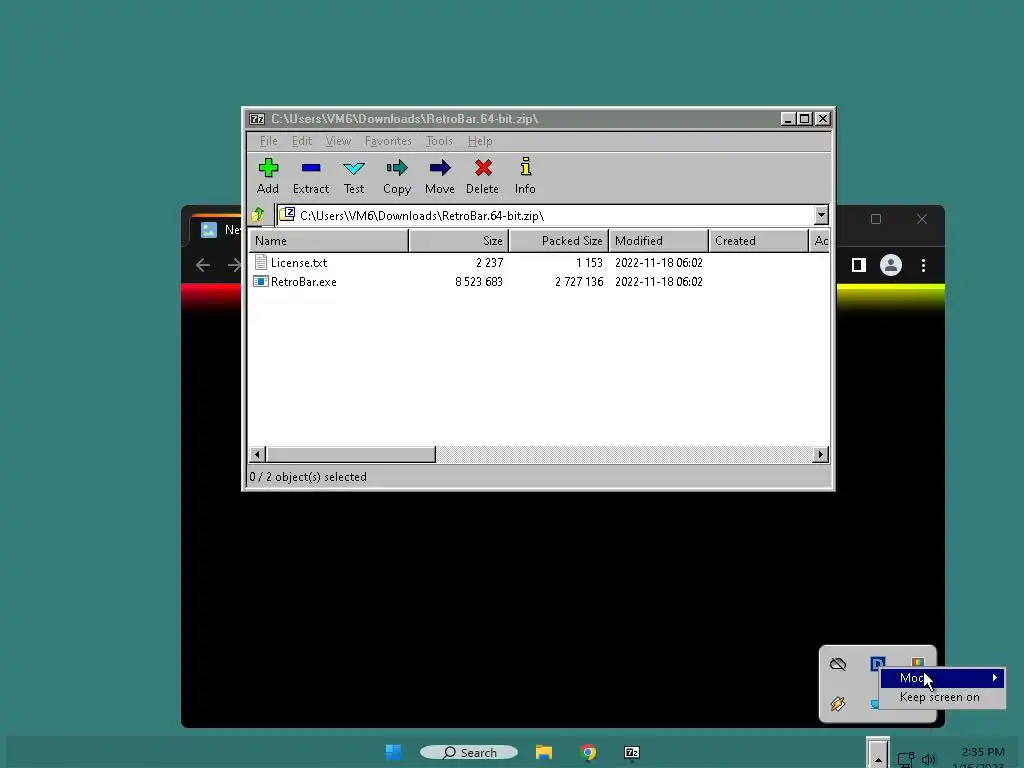This screenshot has width=1024, height=768.
Task: Open the View menu
Action: (338, 141)
